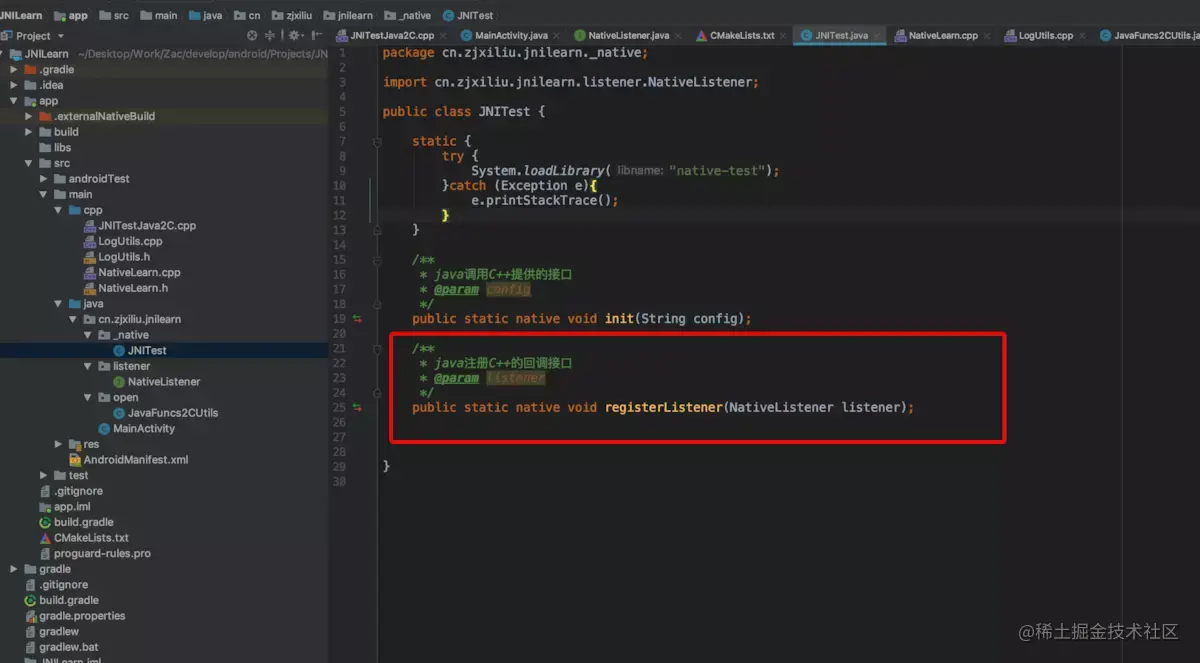The image size is (1200, 663).
Task: Click the loadLibrary call in editor
Action: click(x=564, y=171)
